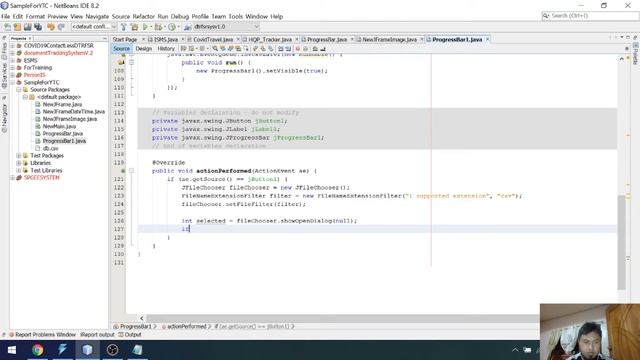
Task: Click the New File toolbar icon
Action: [7, 27]
